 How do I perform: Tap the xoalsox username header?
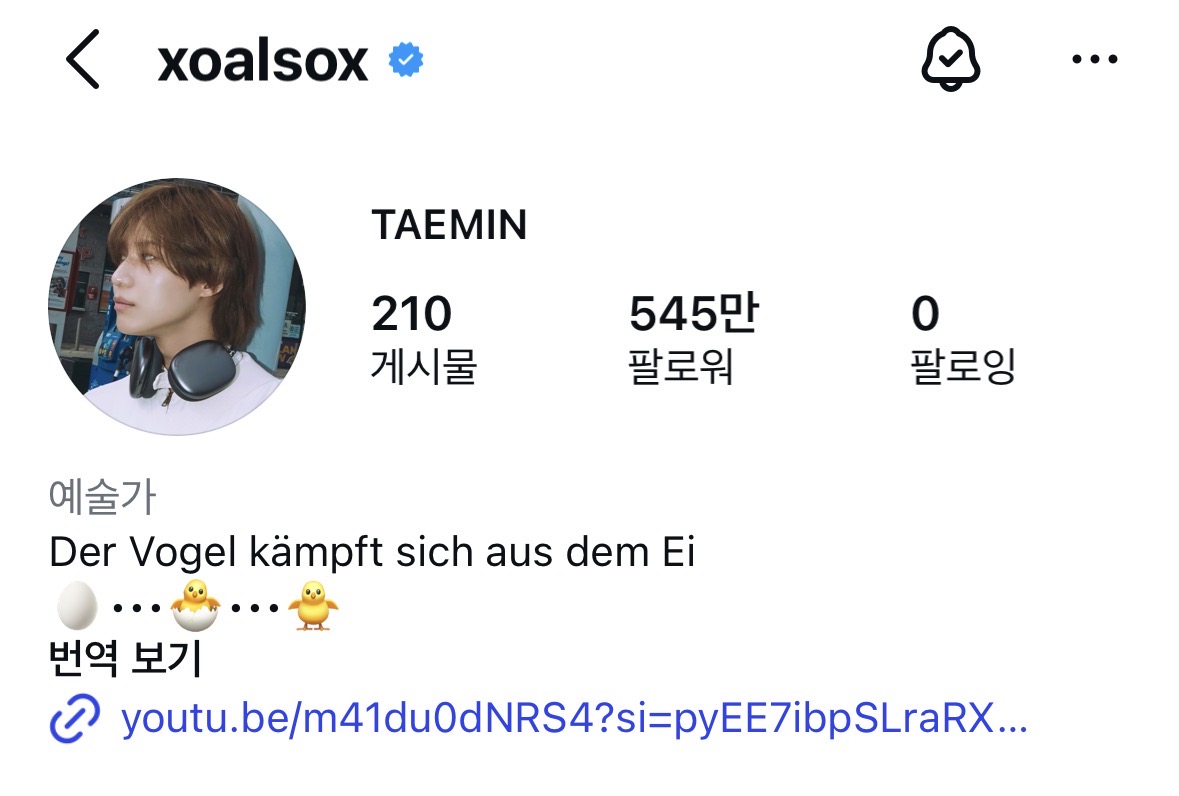click(262, 61)
